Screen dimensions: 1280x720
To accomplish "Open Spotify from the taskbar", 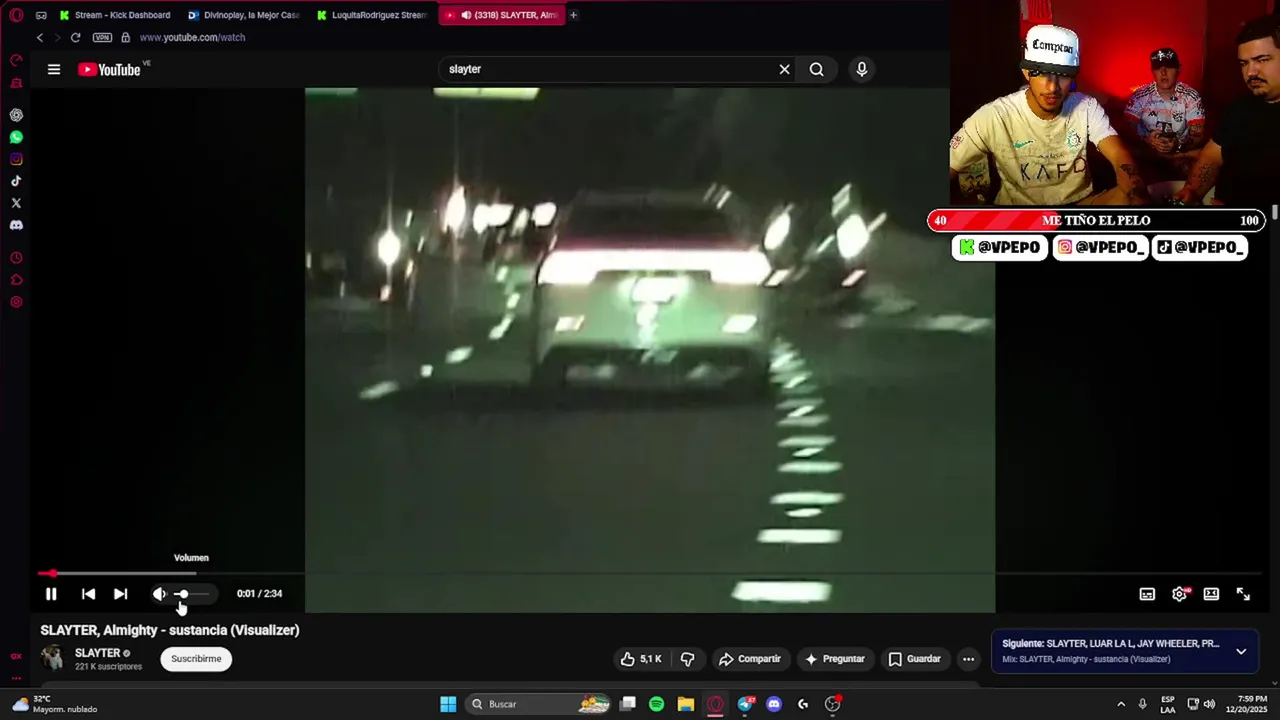I will click(x=656, y=704).
